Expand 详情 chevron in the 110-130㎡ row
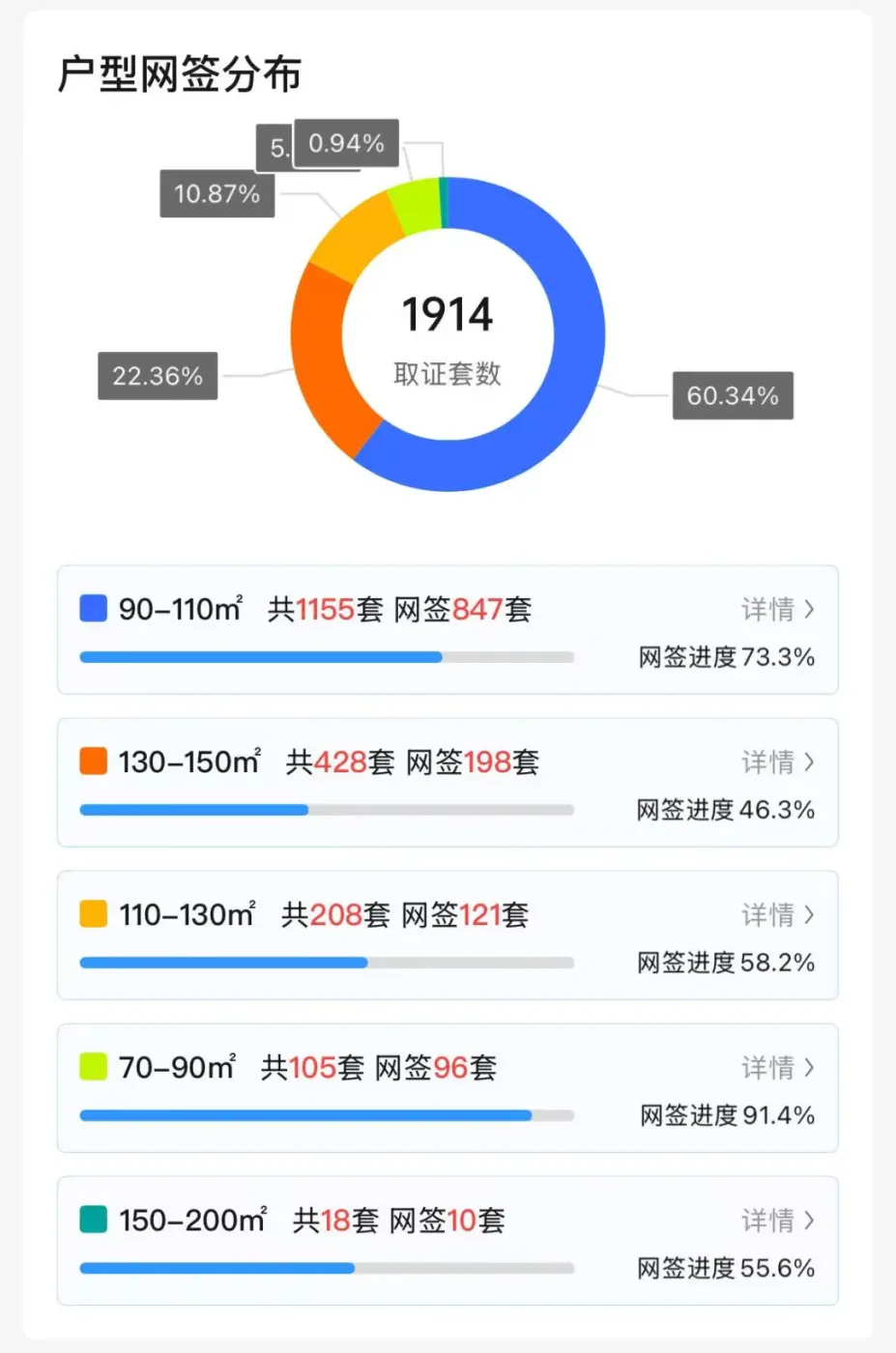Image resolution: width=896 pixels, height=1353 pixels. (808, 915)
